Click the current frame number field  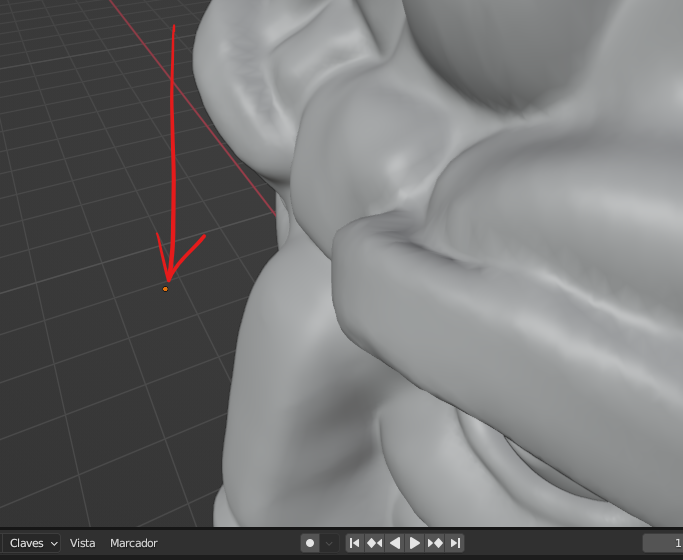(663, 543)
